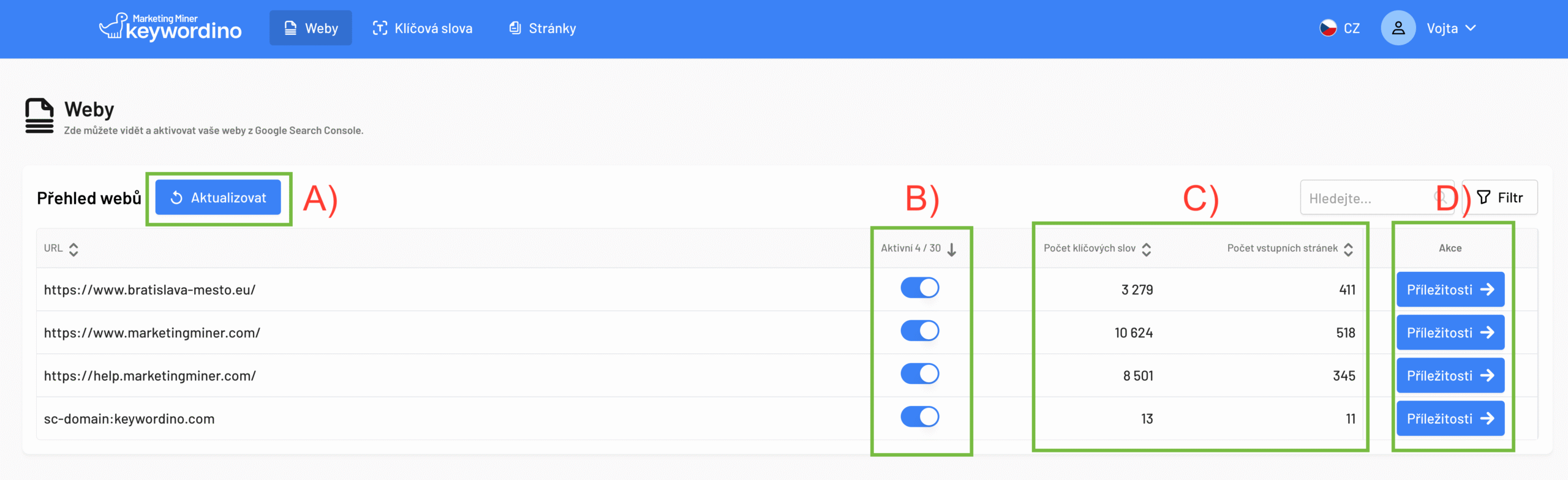Disable the bratislava-mesto.eu website toggle
This screenshot has width=1568, height=480.
point(920,288)
